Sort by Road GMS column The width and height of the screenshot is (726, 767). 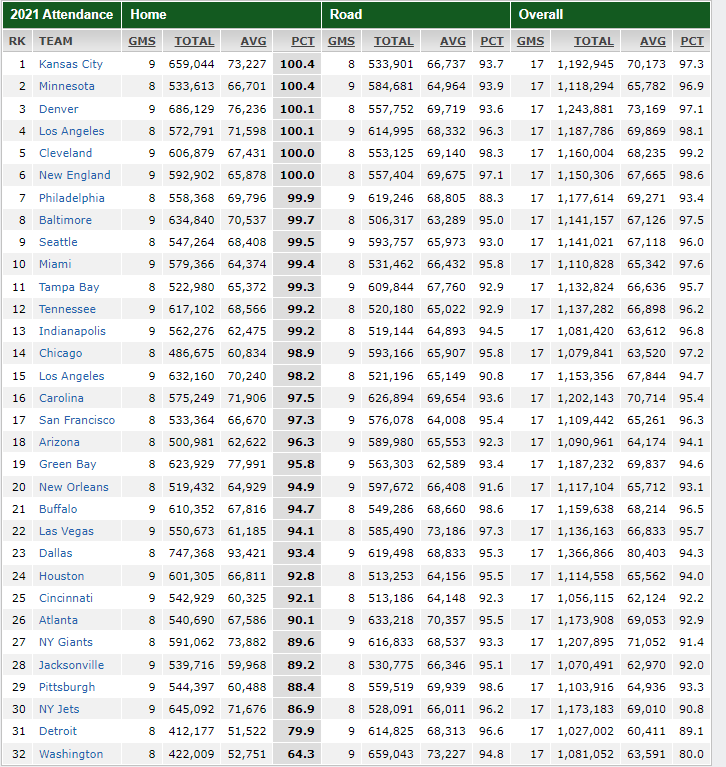(x=341, y=42)
